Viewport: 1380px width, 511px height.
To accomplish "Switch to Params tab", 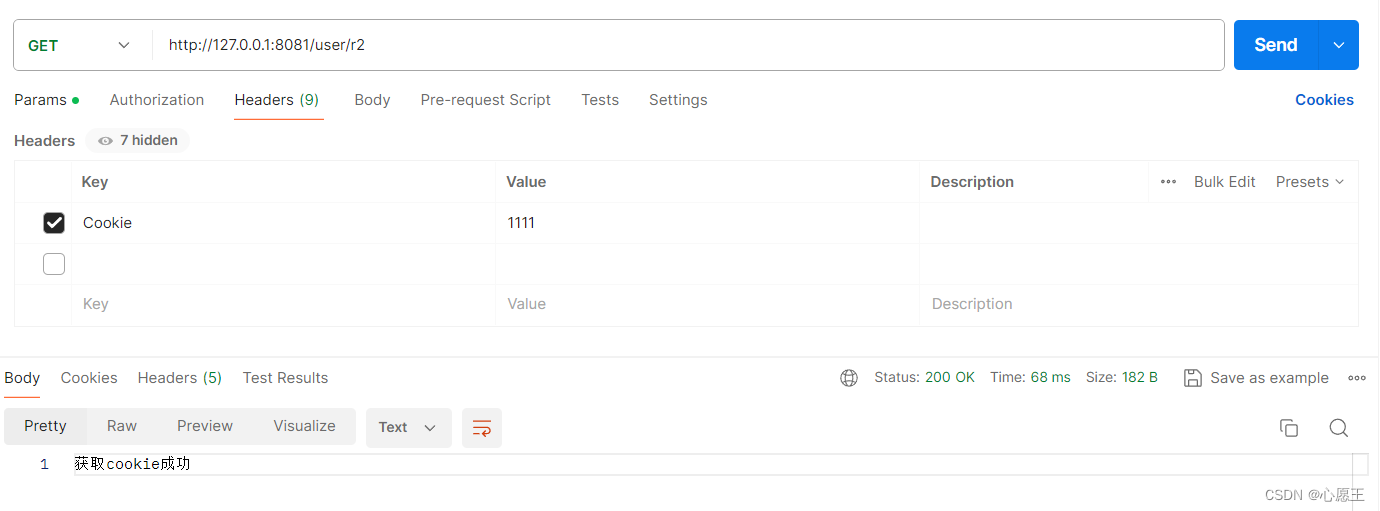I will [46, 100].
